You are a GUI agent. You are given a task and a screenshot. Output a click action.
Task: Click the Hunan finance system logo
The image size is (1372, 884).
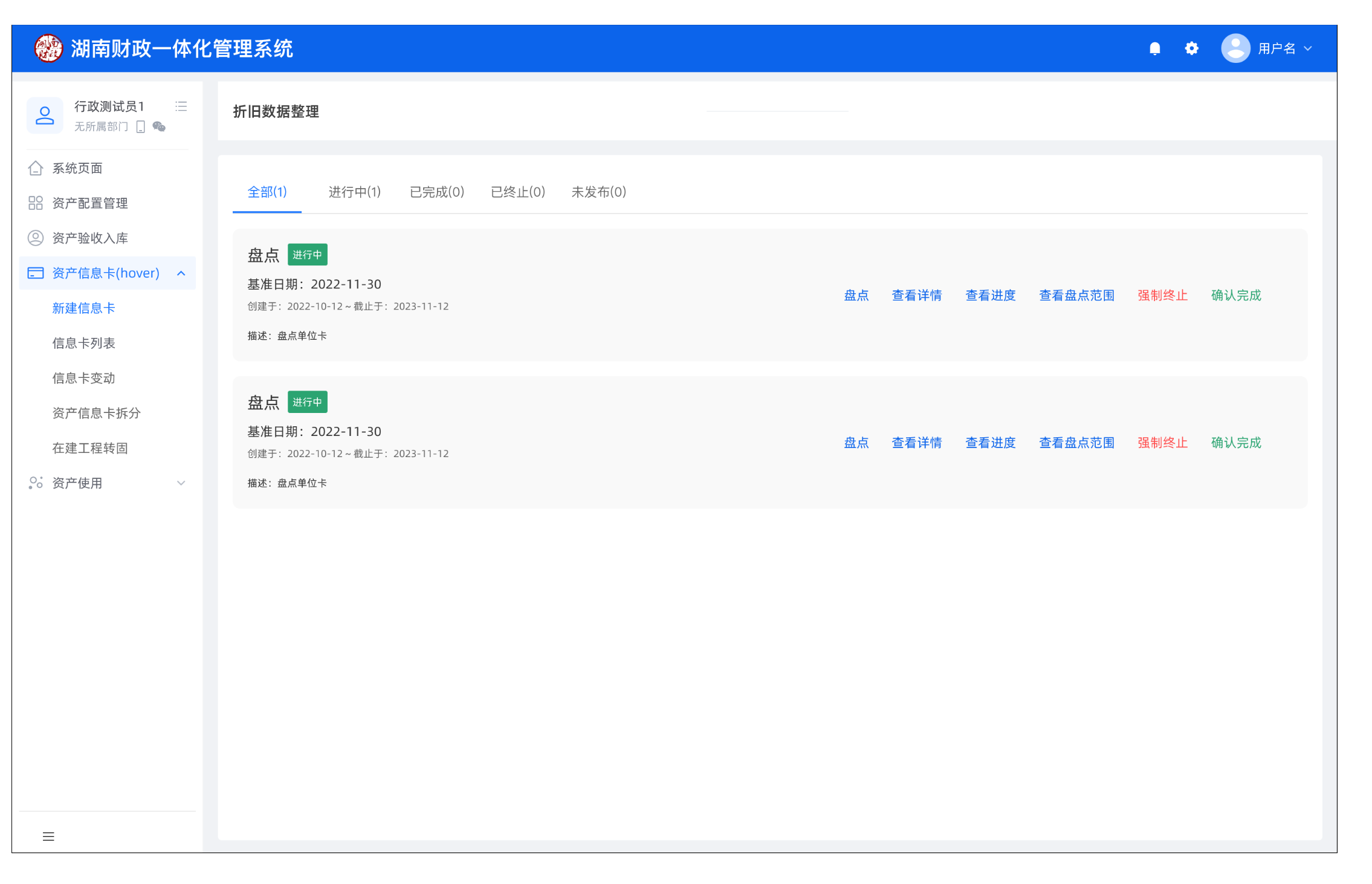(48, 48)
